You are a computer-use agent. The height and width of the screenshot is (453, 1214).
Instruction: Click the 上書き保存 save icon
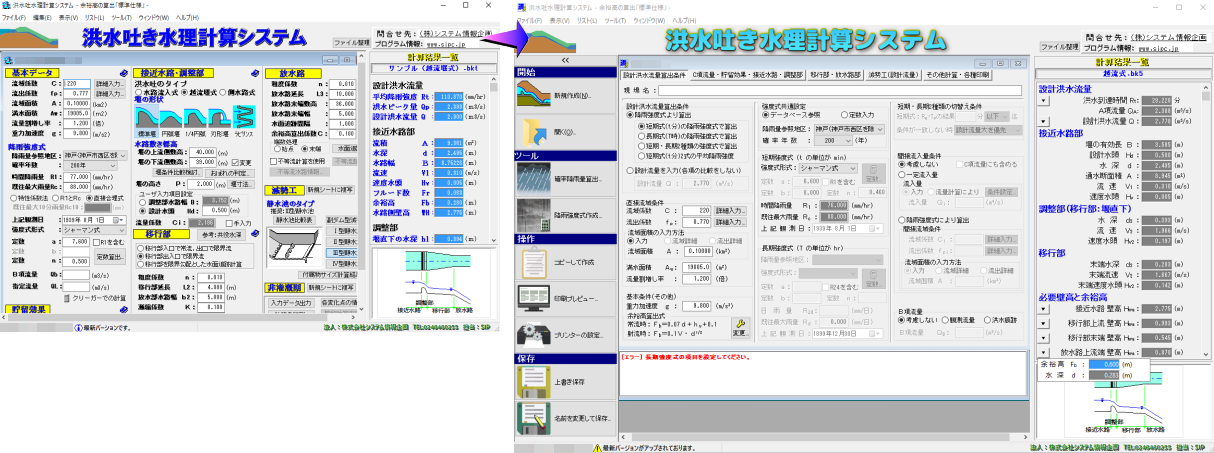[x=533, y=382]
